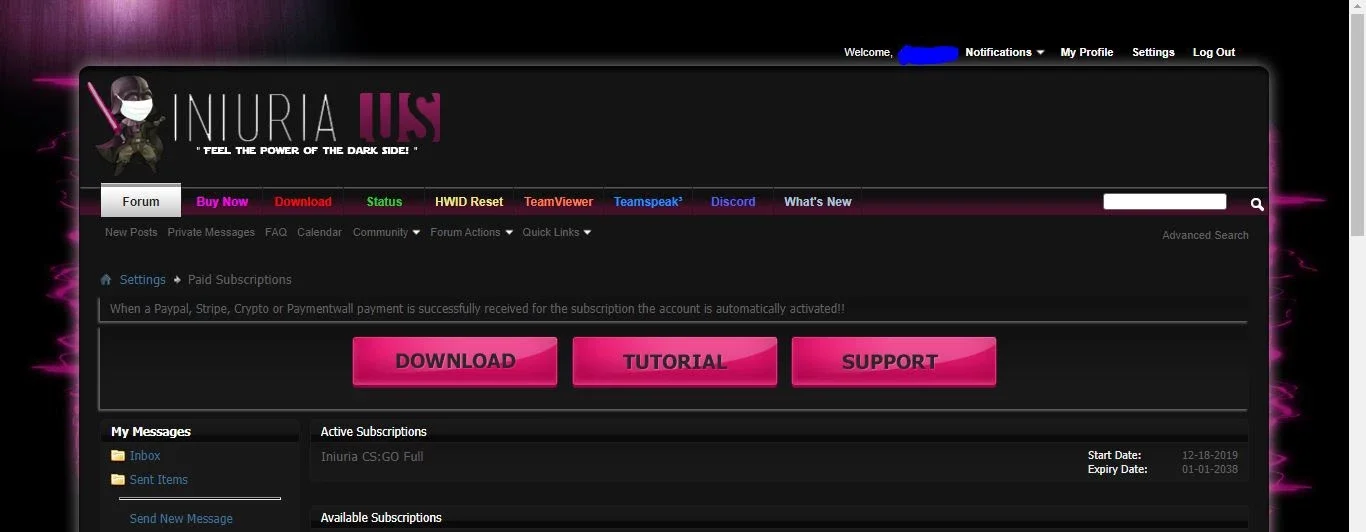Open the Settings link in top bar
This screenshot has height=532, width=1366.
point(1153,52)
